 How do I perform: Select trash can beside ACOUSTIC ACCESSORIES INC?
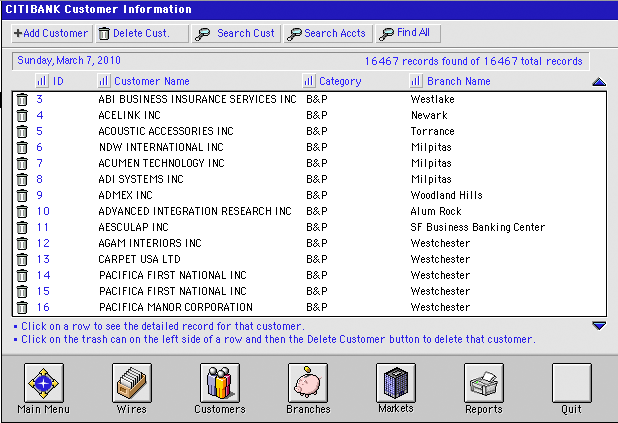[22, 131]
